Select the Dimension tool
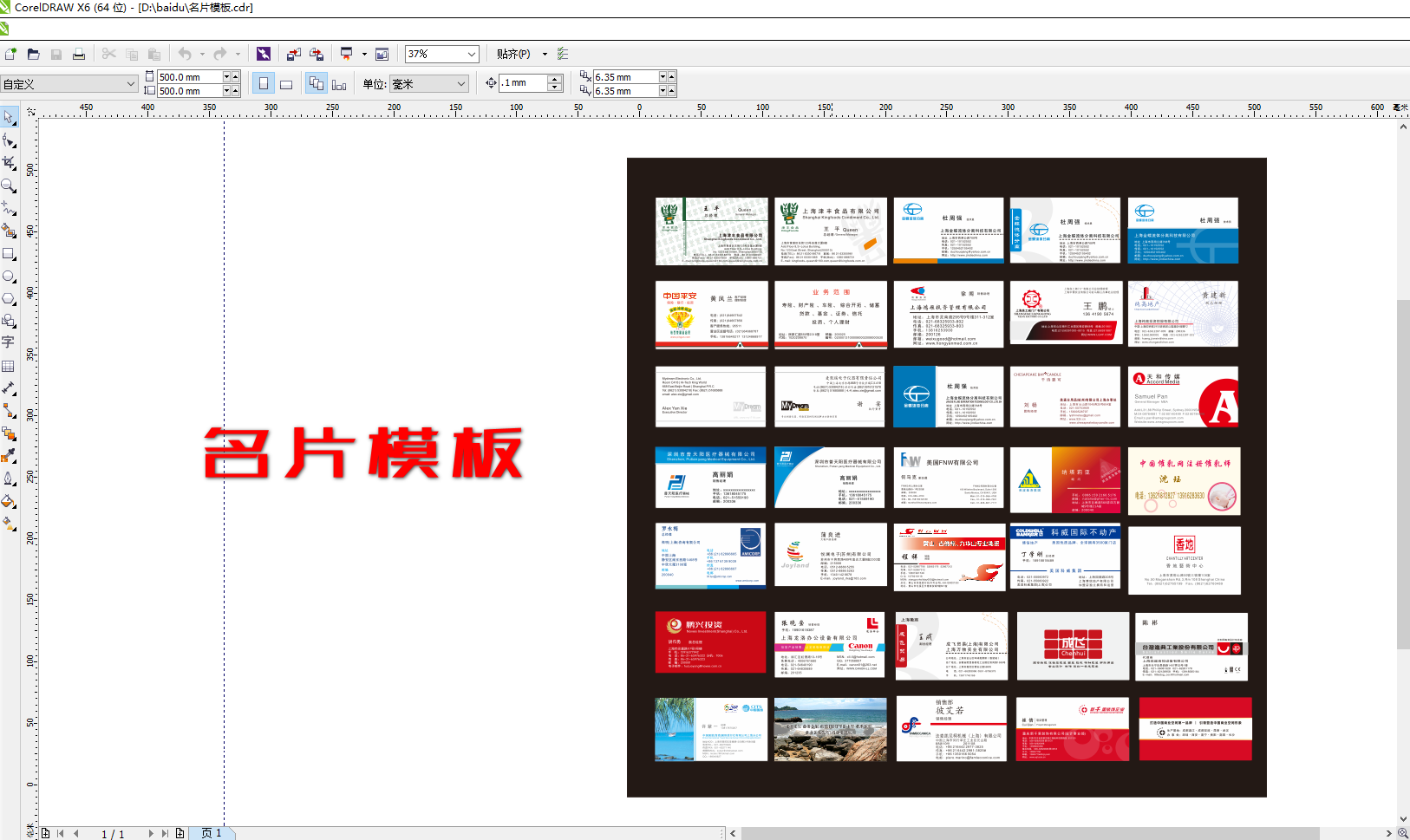This screenshot has width=1410, height=840. [9, 388]
